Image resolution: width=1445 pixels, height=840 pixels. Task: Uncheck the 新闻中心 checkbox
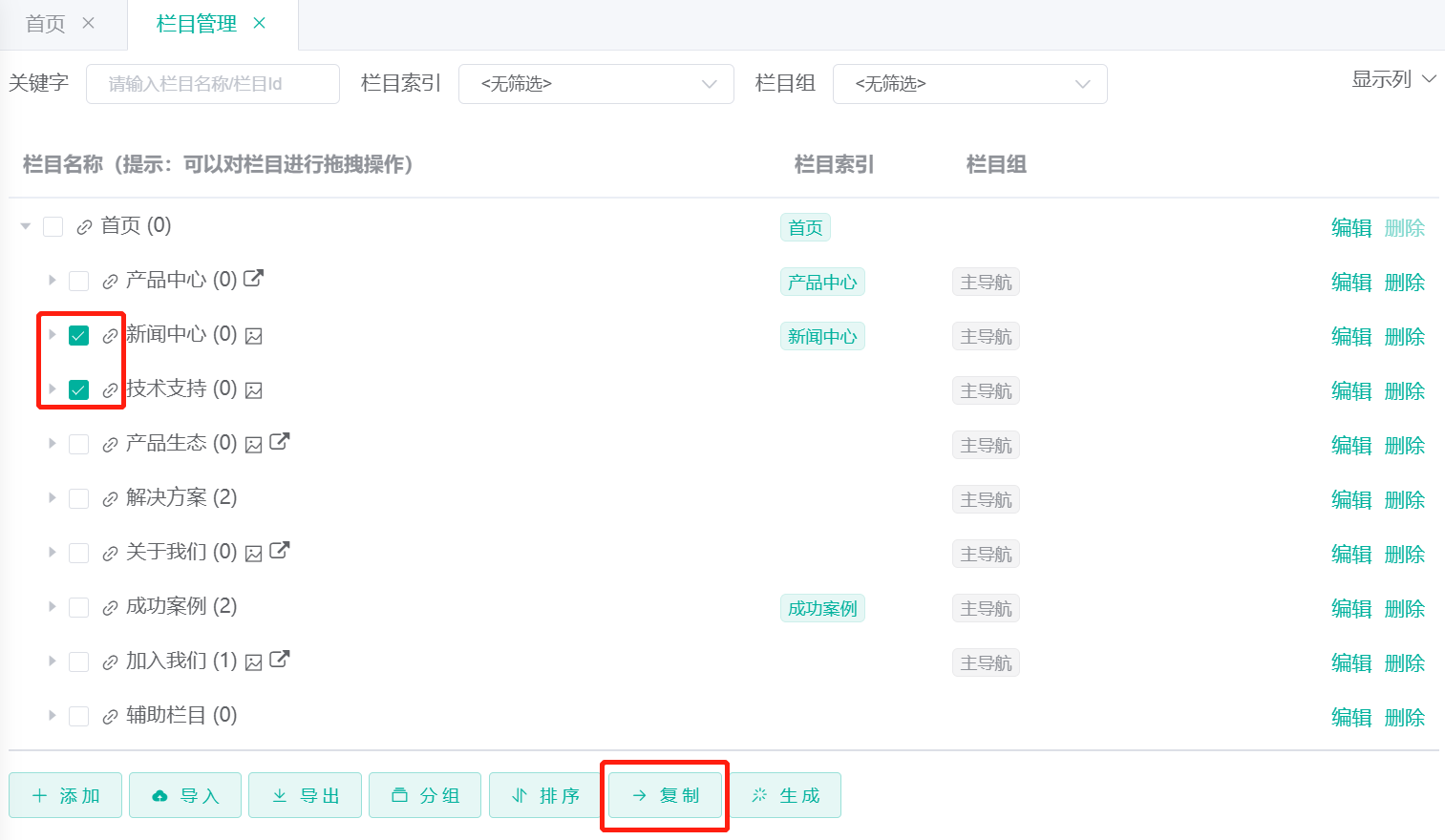click(79, 336)
